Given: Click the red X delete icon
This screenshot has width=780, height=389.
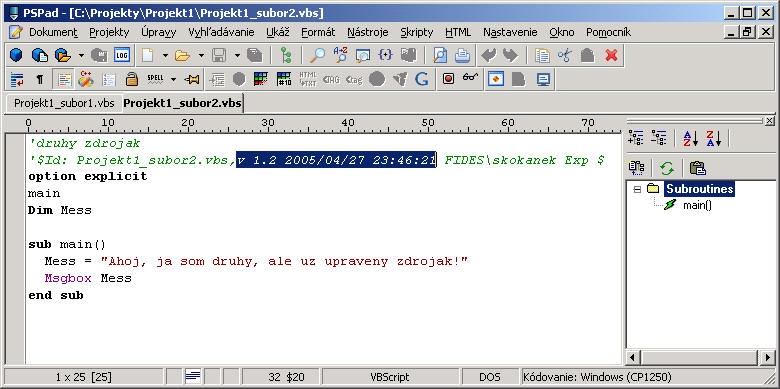Looking at the screenshot, I should (611, 55).
